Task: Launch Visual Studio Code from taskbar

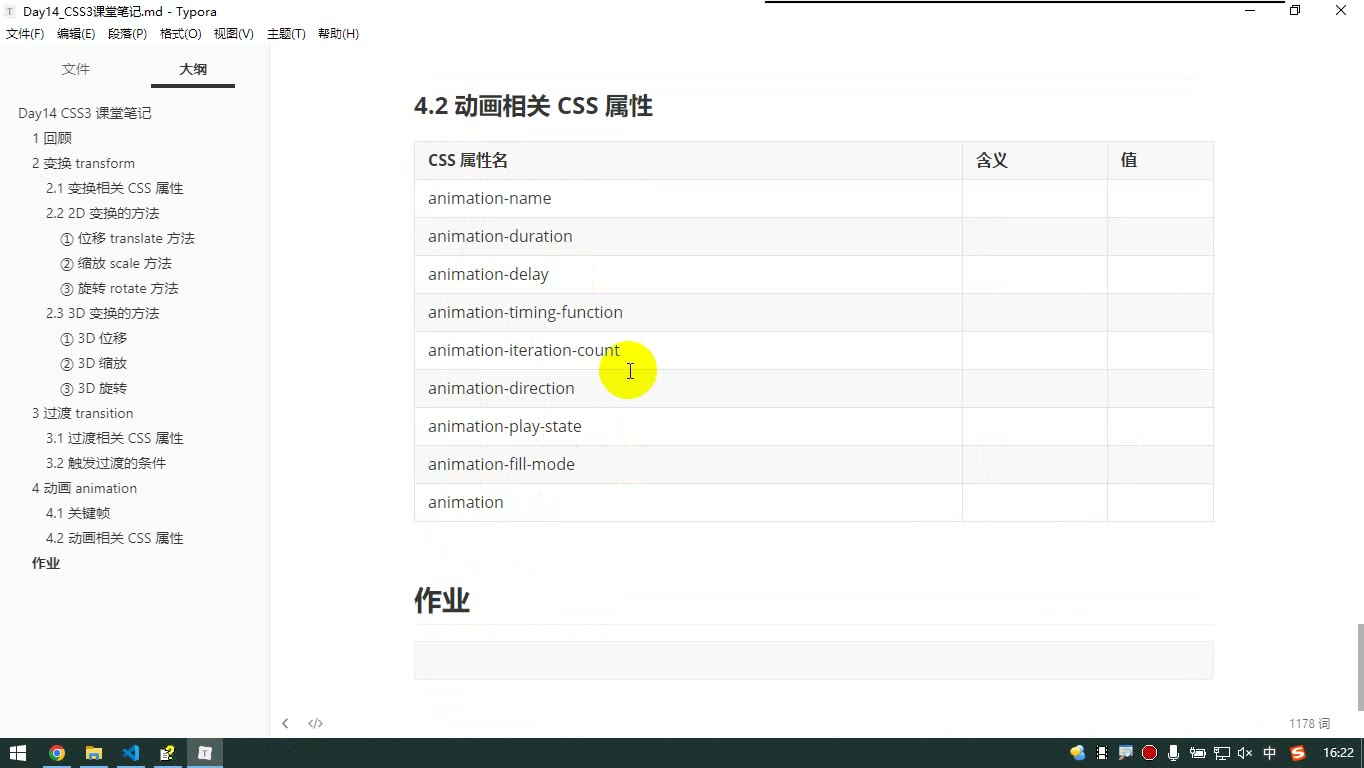Action: pyautogui.click(x=131, y=753)
